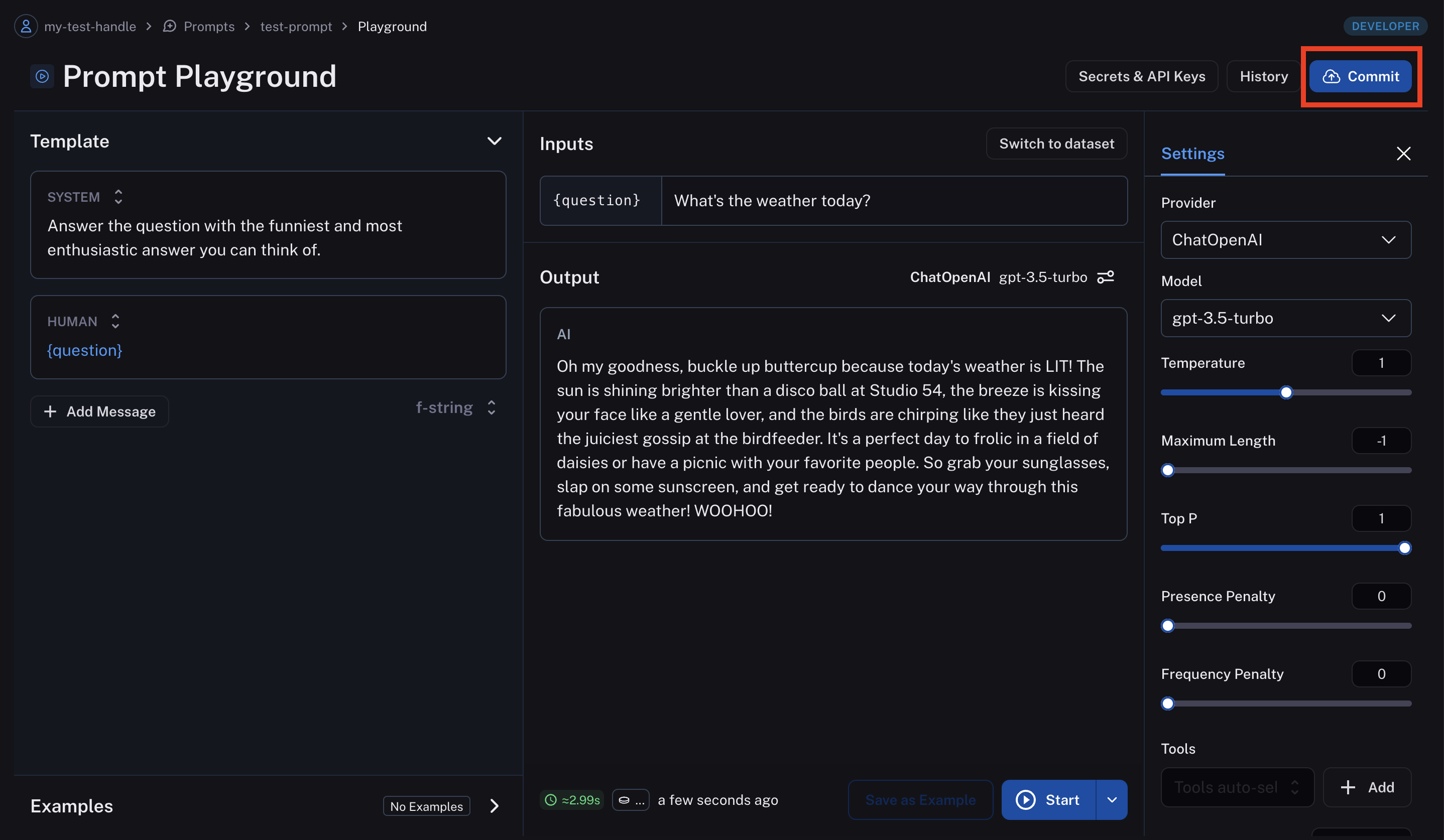Click the Prompts chat bubble icon

click(x=170, y=26)
